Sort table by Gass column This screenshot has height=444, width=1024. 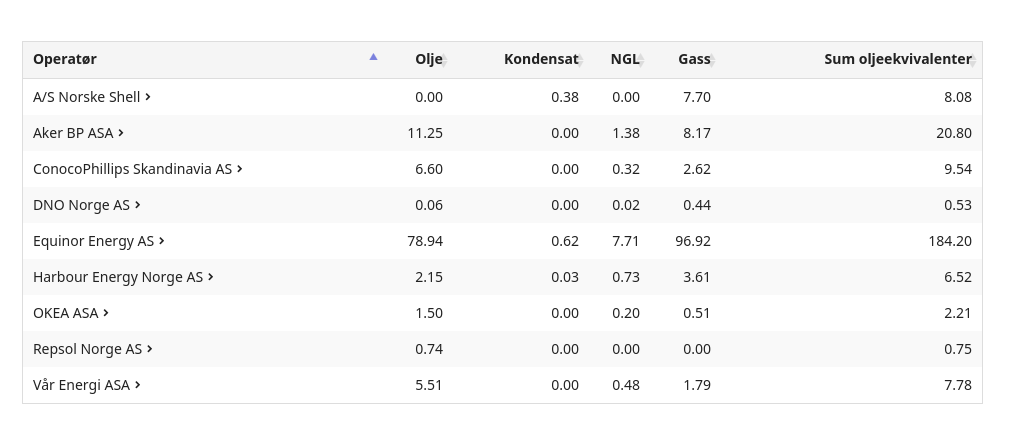coord(694,59)
